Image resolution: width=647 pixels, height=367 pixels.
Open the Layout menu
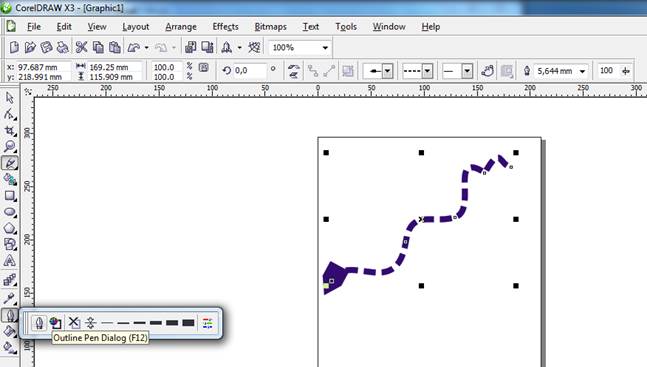click(x=136, y=27)
